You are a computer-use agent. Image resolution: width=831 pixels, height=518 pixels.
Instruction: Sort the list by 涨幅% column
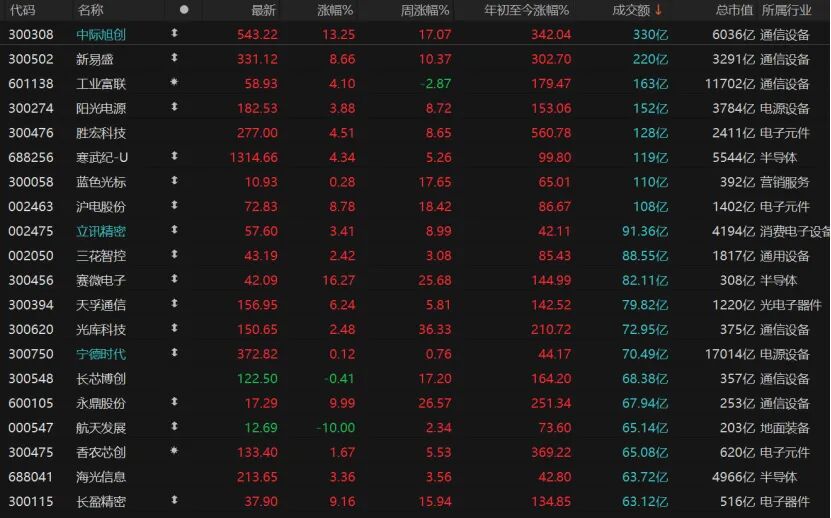[x=335, y=10]
